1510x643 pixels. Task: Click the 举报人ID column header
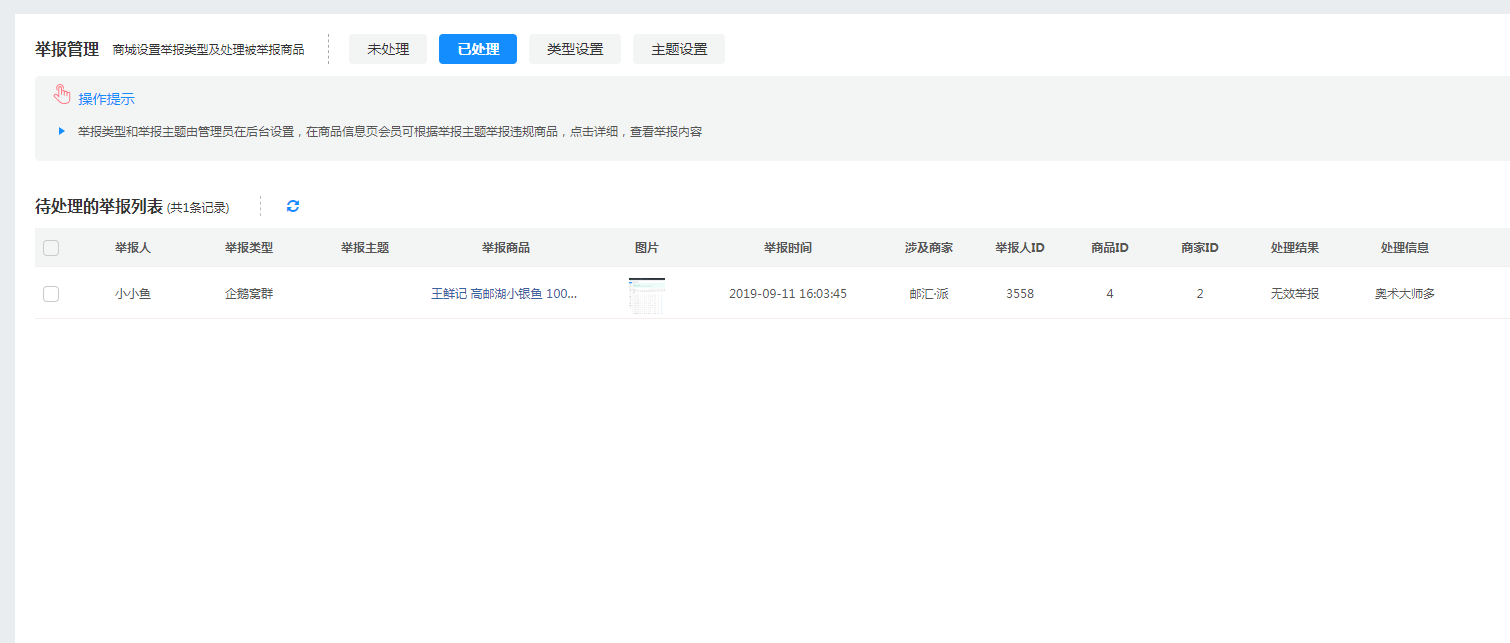click(1020, 248)
